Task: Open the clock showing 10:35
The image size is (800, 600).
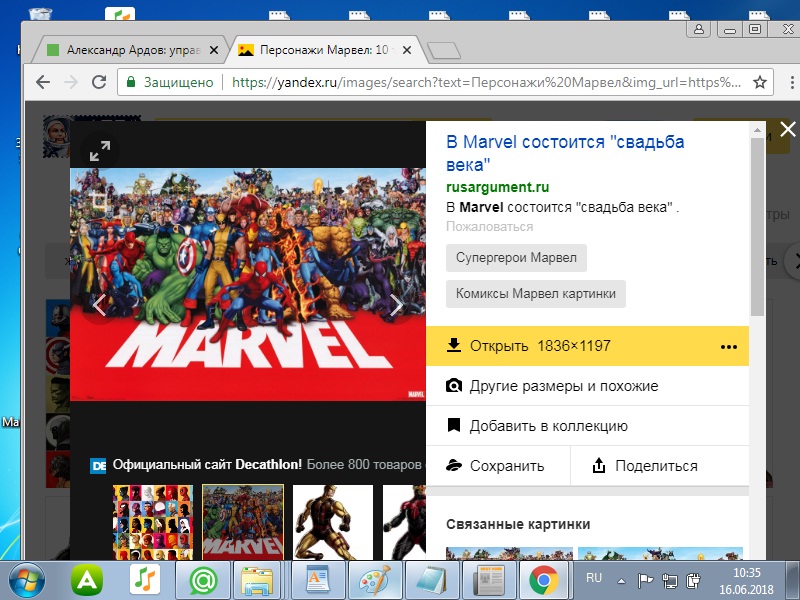Action: coord(746,581)
